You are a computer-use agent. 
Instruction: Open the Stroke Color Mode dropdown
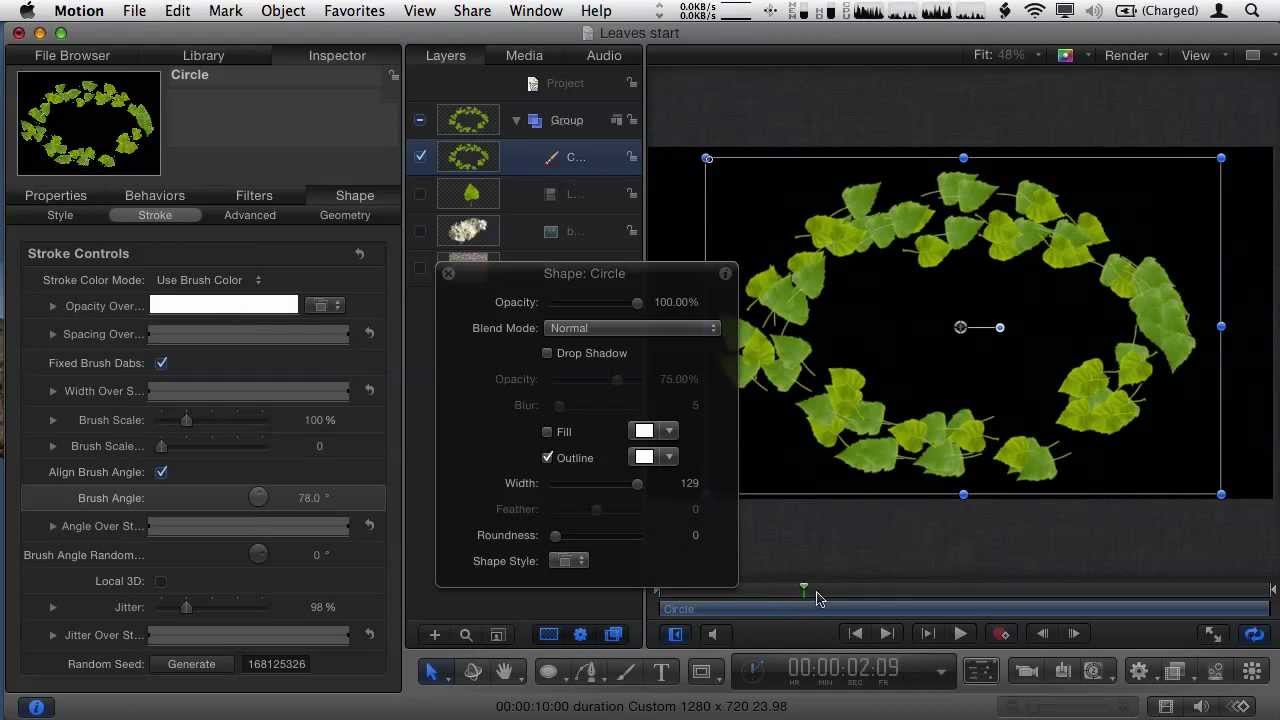point(209,280)
